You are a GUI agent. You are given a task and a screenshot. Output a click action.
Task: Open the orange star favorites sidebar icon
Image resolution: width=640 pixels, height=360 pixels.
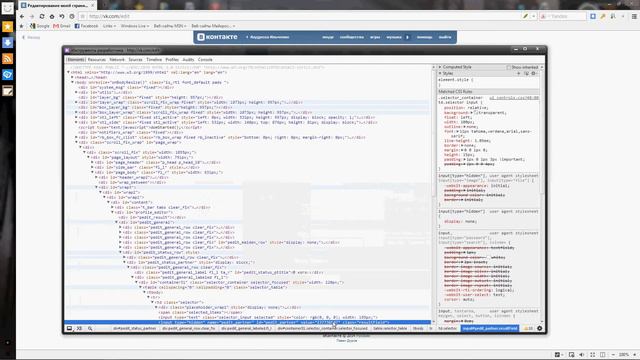(x=7, y=27)
